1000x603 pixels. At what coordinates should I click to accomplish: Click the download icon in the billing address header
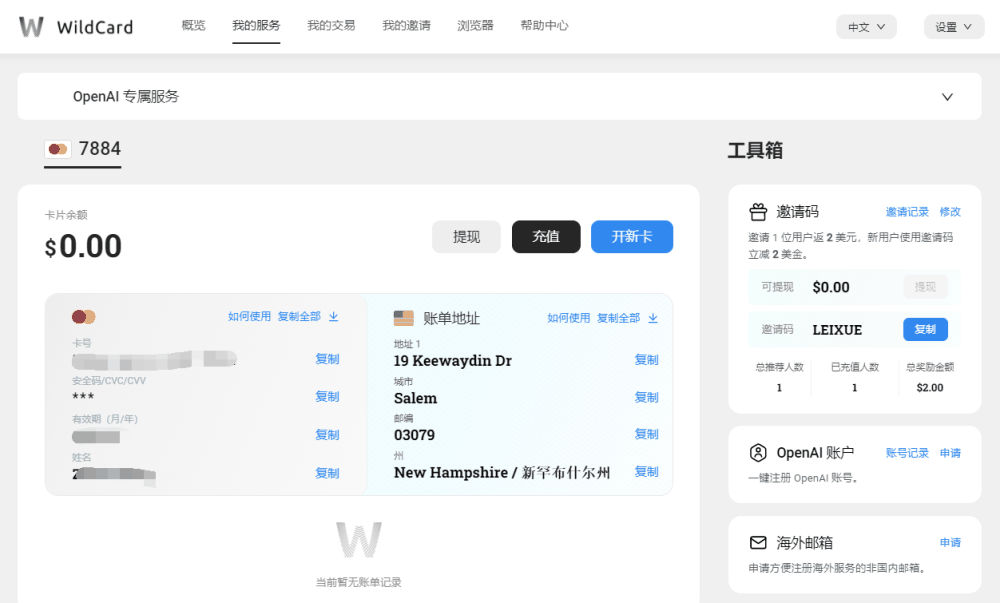click(x=652, y=318)
